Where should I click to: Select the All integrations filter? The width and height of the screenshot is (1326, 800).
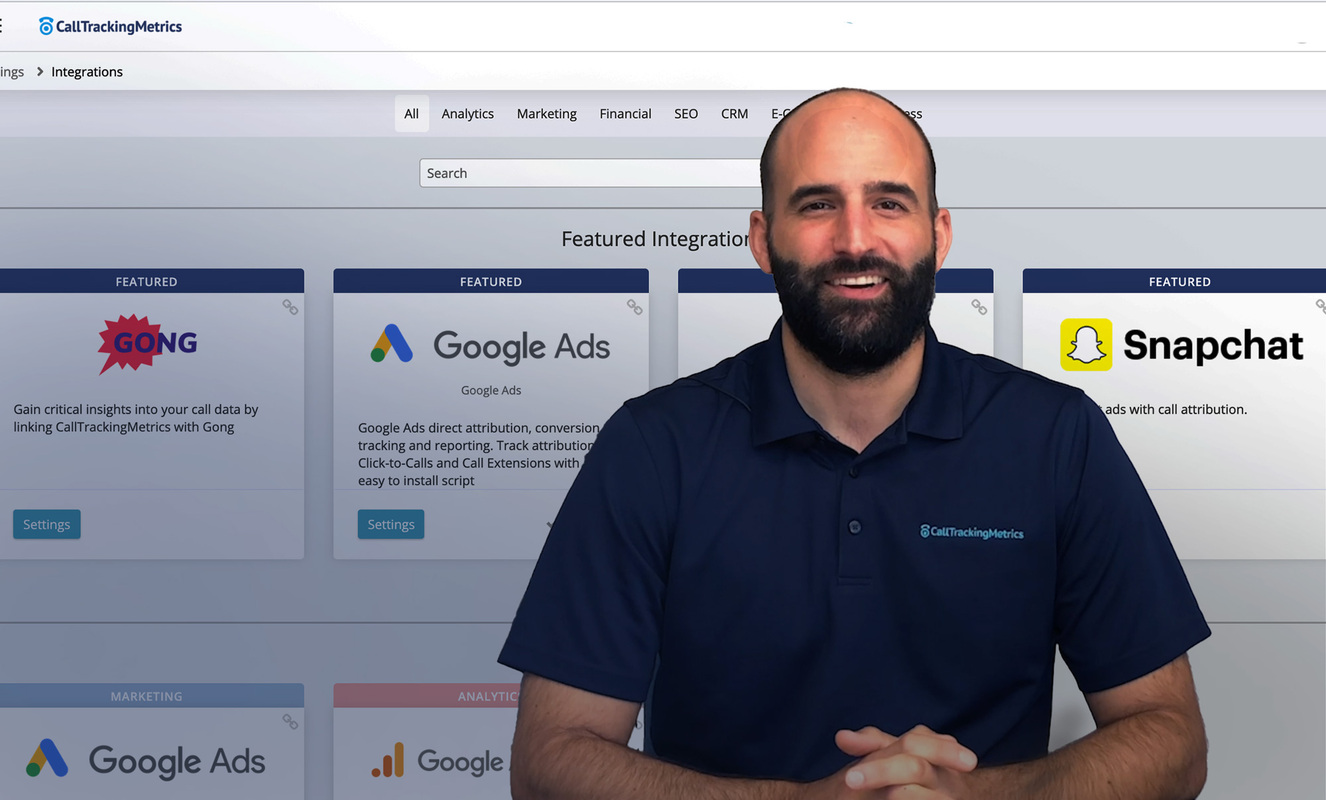[411, 113]
